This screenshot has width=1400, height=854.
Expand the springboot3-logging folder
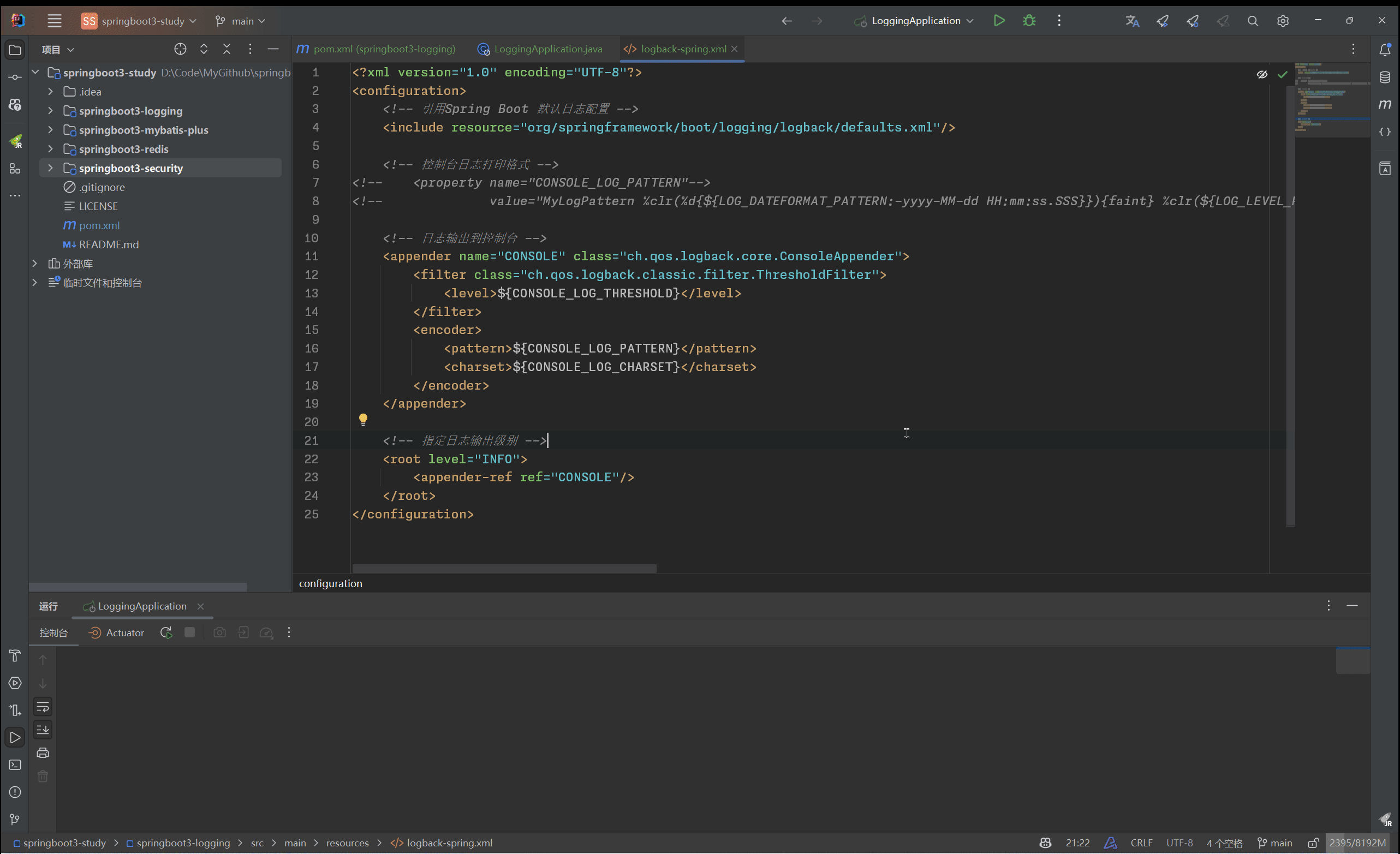pos(50,111)
